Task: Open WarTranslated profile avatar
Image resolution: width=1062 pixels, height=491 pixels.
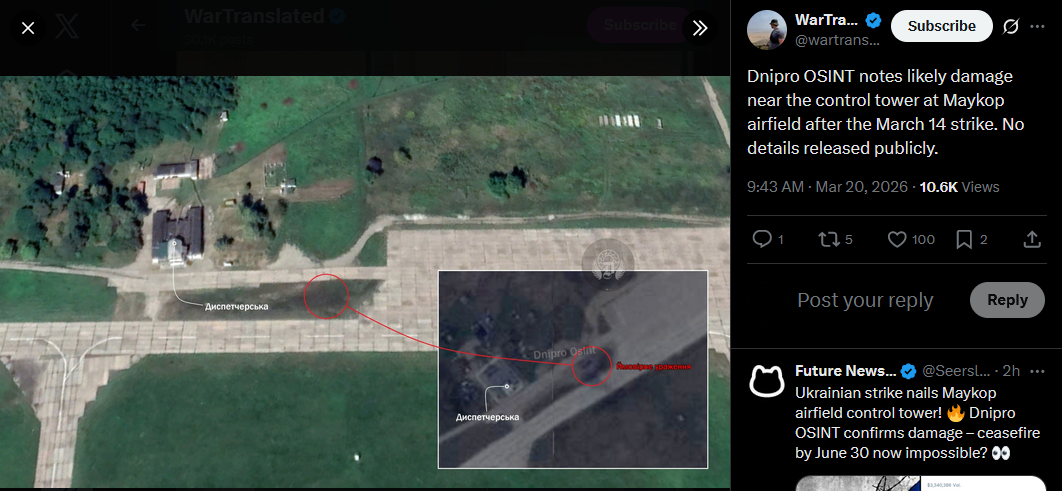Action: [766, 30]
